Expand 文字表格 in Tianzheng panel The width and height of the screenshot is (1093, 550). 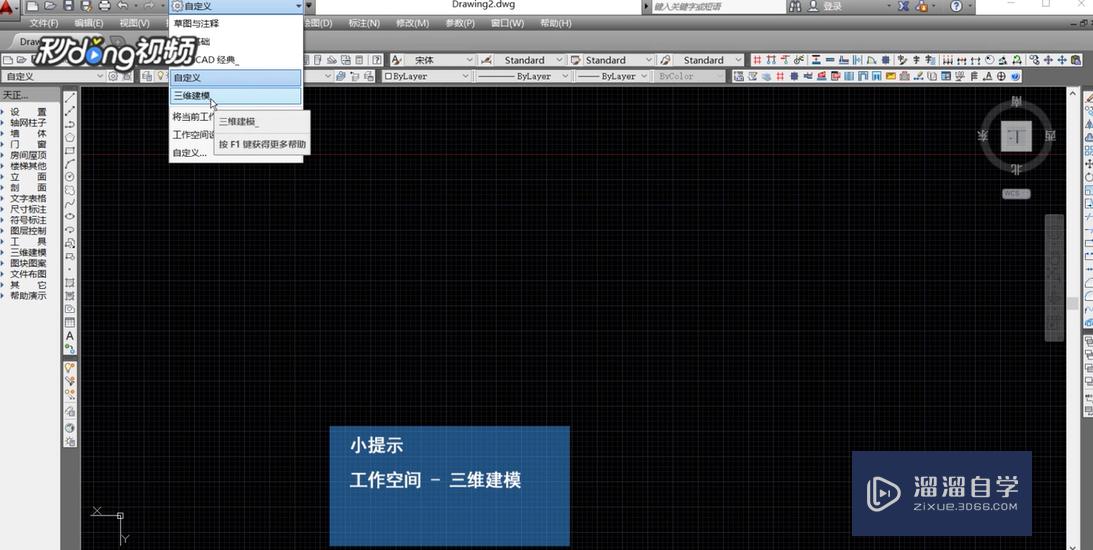point(28,199)
